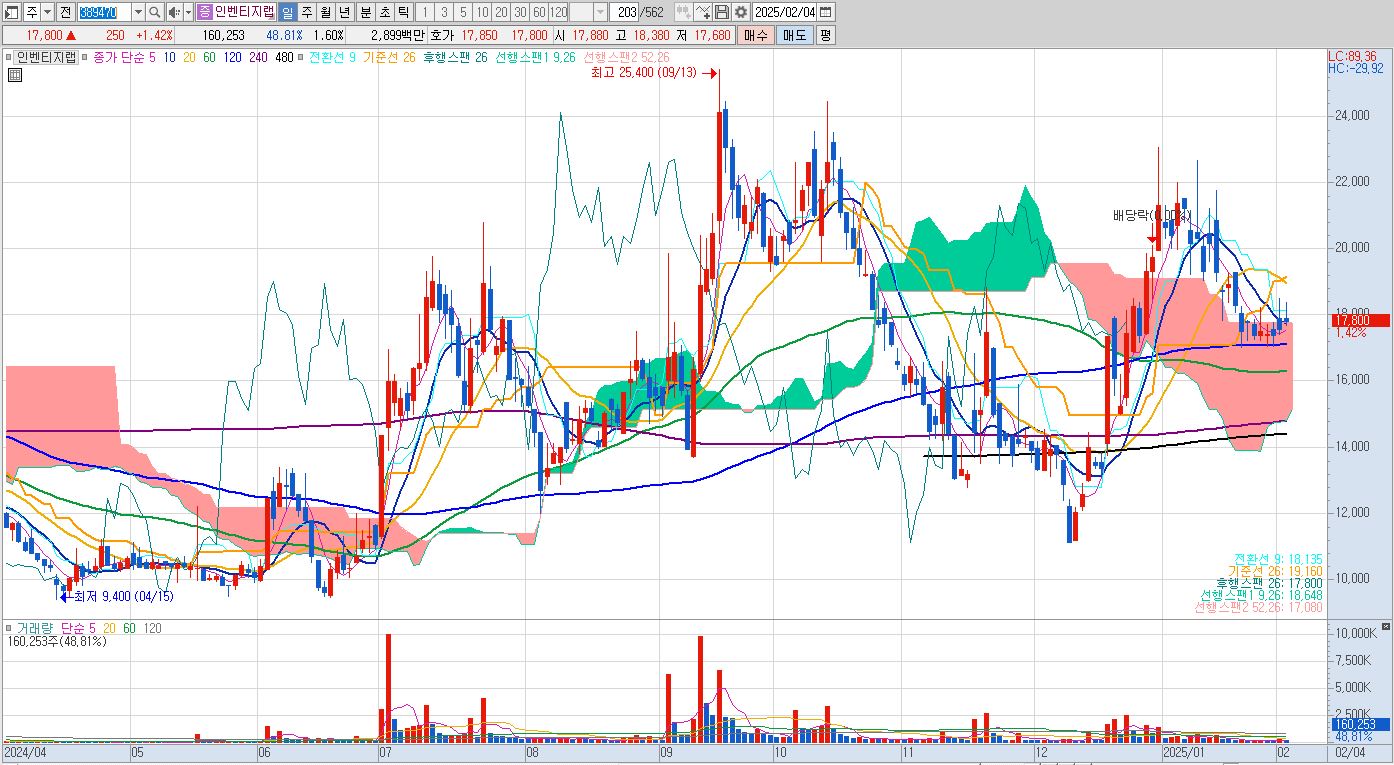Switch to monthly chart 월
1394x765 pixels.
click(325, 12)
